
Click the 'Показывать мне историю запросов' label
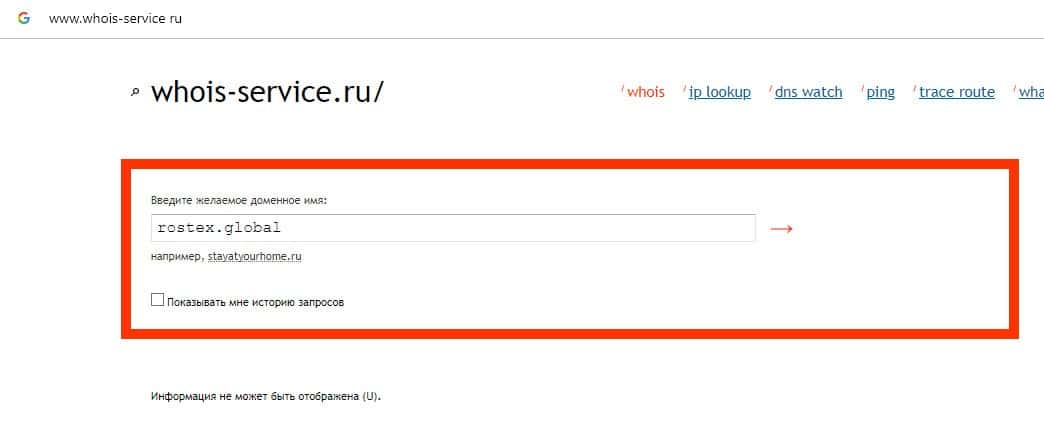[x=256, y=302]
